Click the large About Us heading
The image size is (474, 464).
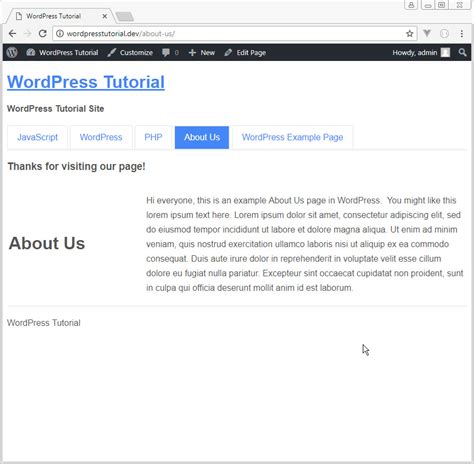[47, 243]
